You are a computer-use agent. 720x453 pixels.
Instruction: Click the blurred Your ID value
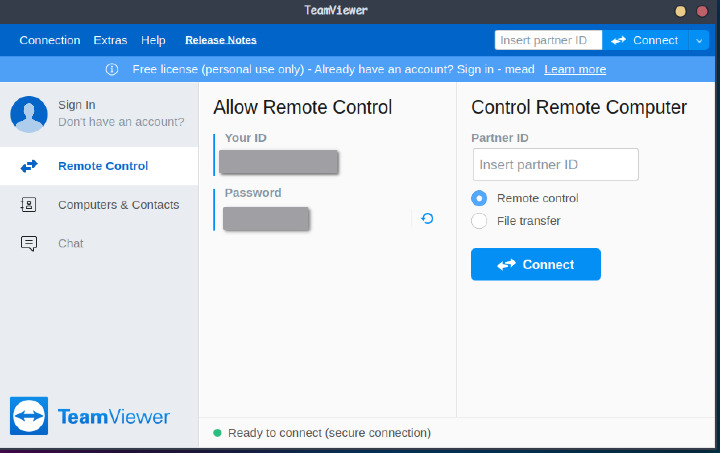click(279, 162)
